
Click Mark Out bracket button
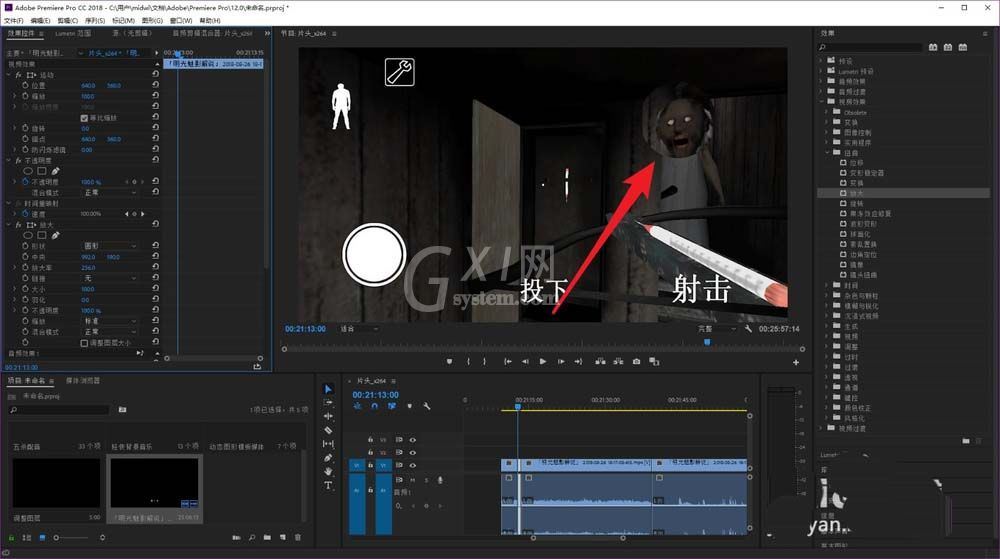pos(485,361)
